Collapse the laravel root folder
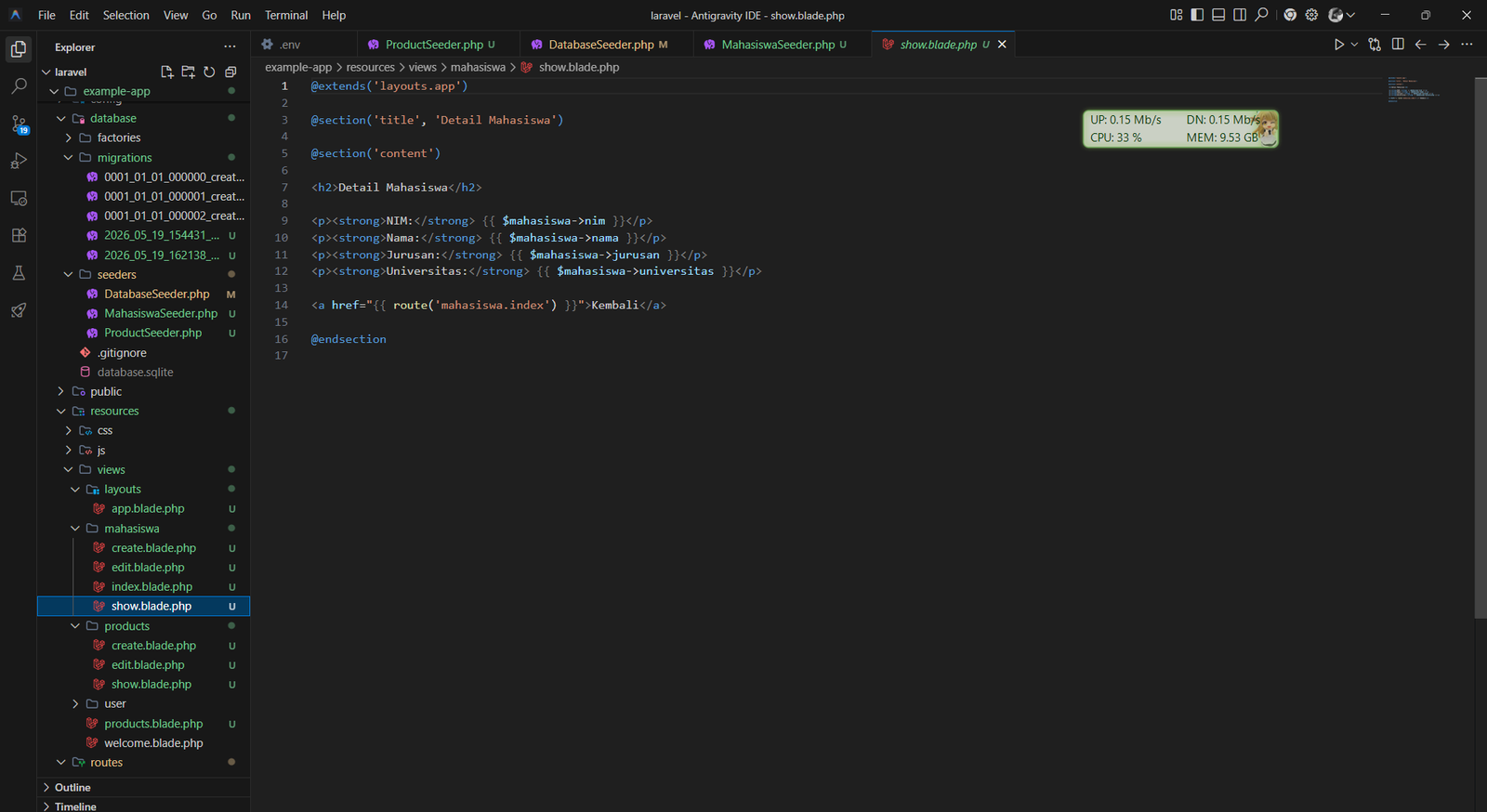 (46, 72)
